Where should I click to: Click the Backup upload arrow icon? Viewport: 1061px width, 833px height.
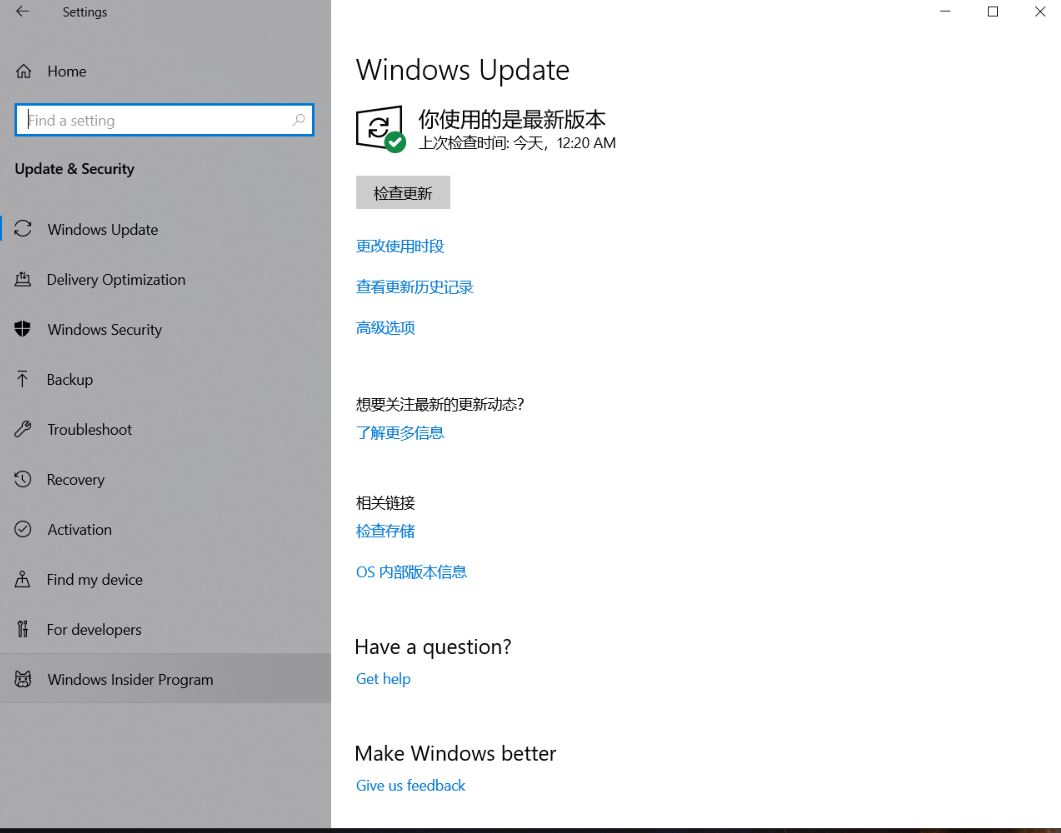(22, 379)
